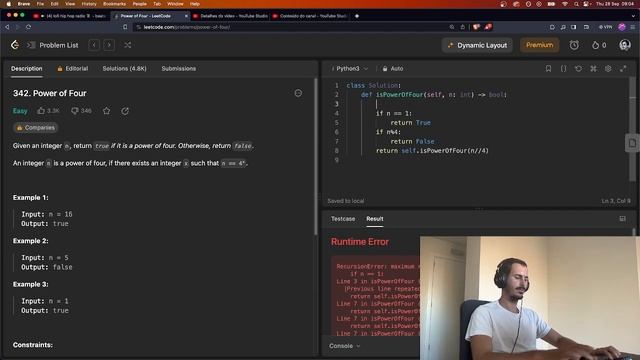This screenshot has width=640, height=360.
Task: Pick a random problem with shuffle icon
Action: click(128, 45)
